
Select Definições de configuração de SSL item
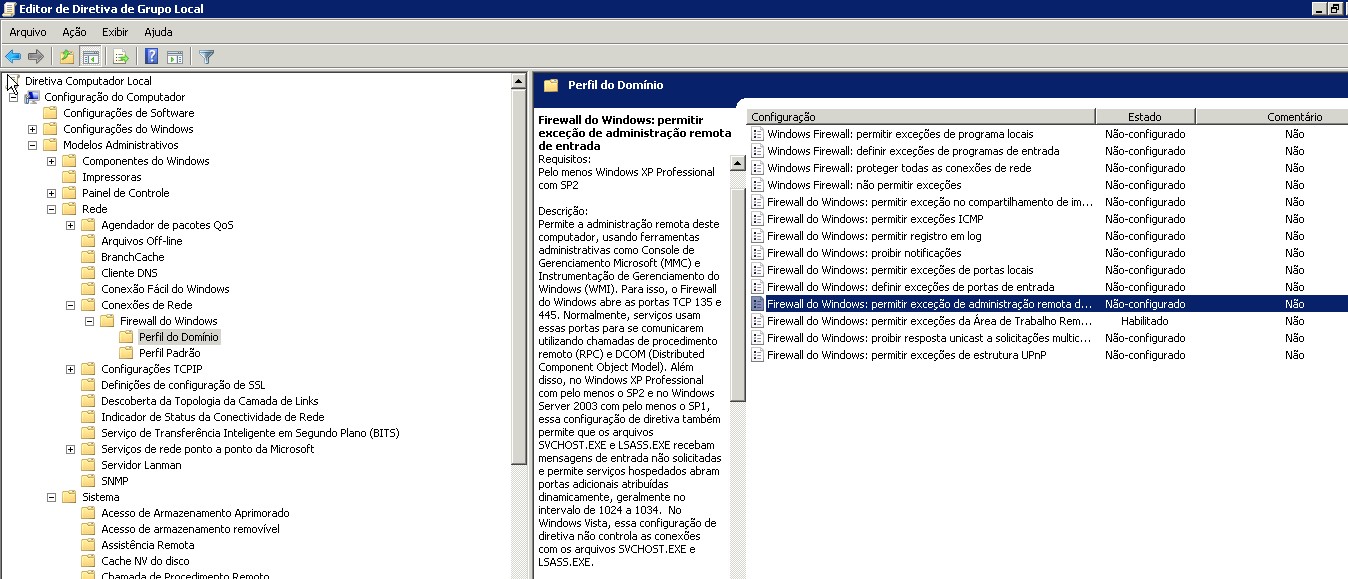(x=183, y=385)
